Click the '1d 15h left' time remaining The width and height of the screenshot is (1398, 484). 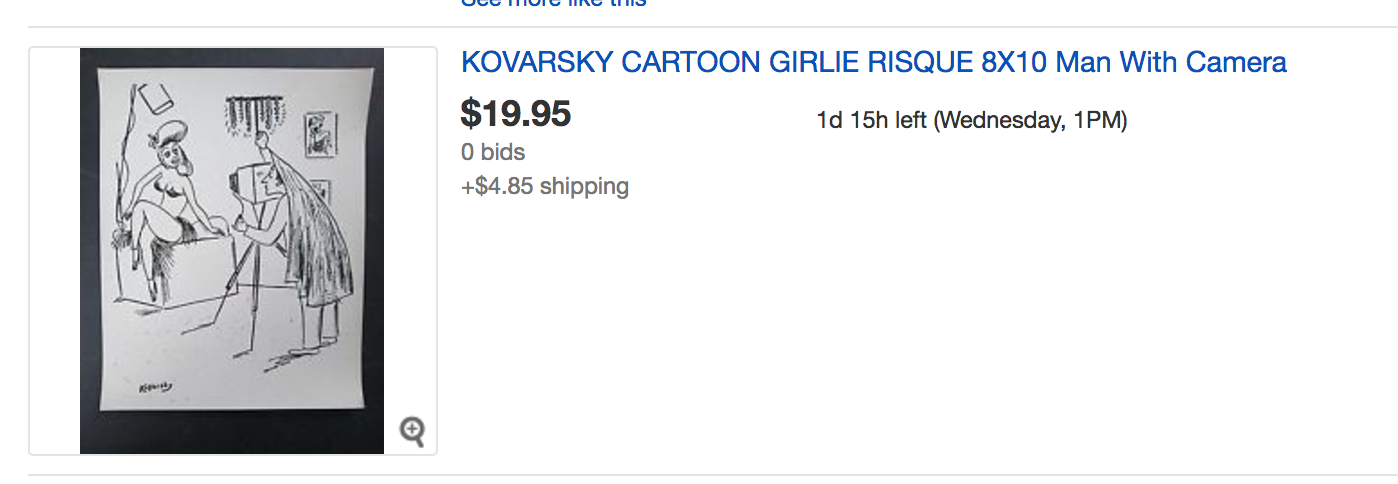pos(871,121)
